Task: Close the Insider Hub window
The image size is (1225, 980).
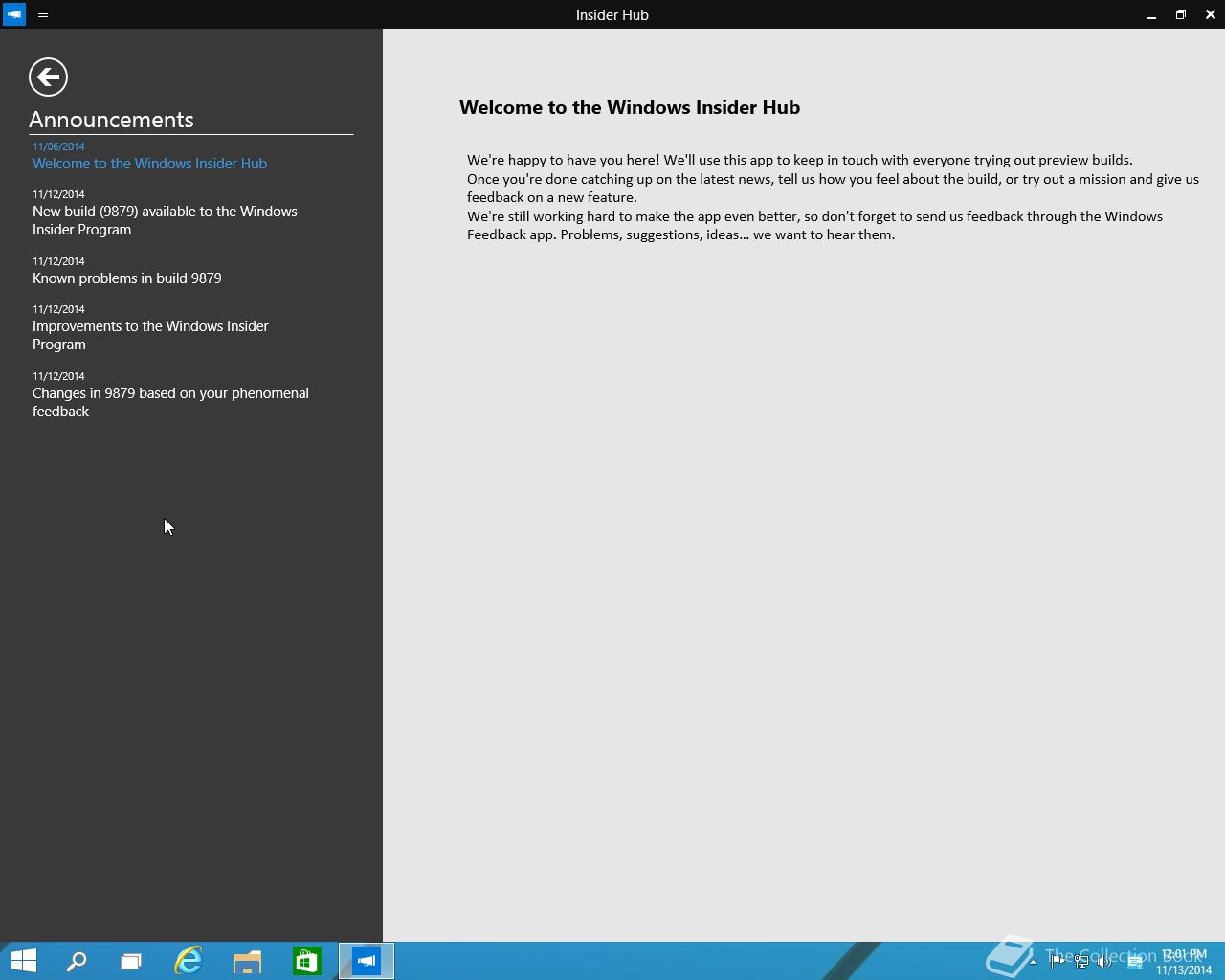Action: pyautogui.click(x=1211, y=14)
